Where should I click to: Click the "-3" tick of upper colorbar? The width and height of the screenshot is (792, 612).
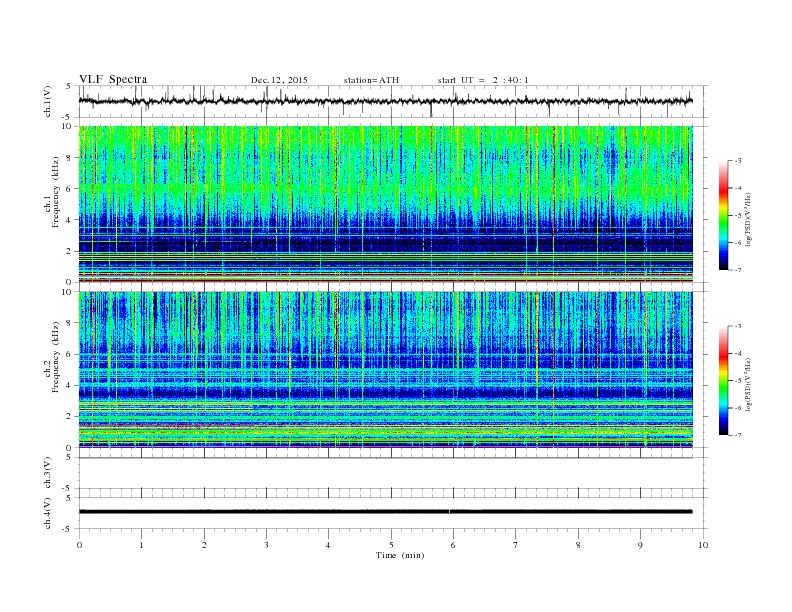click(x=738, y=161)
